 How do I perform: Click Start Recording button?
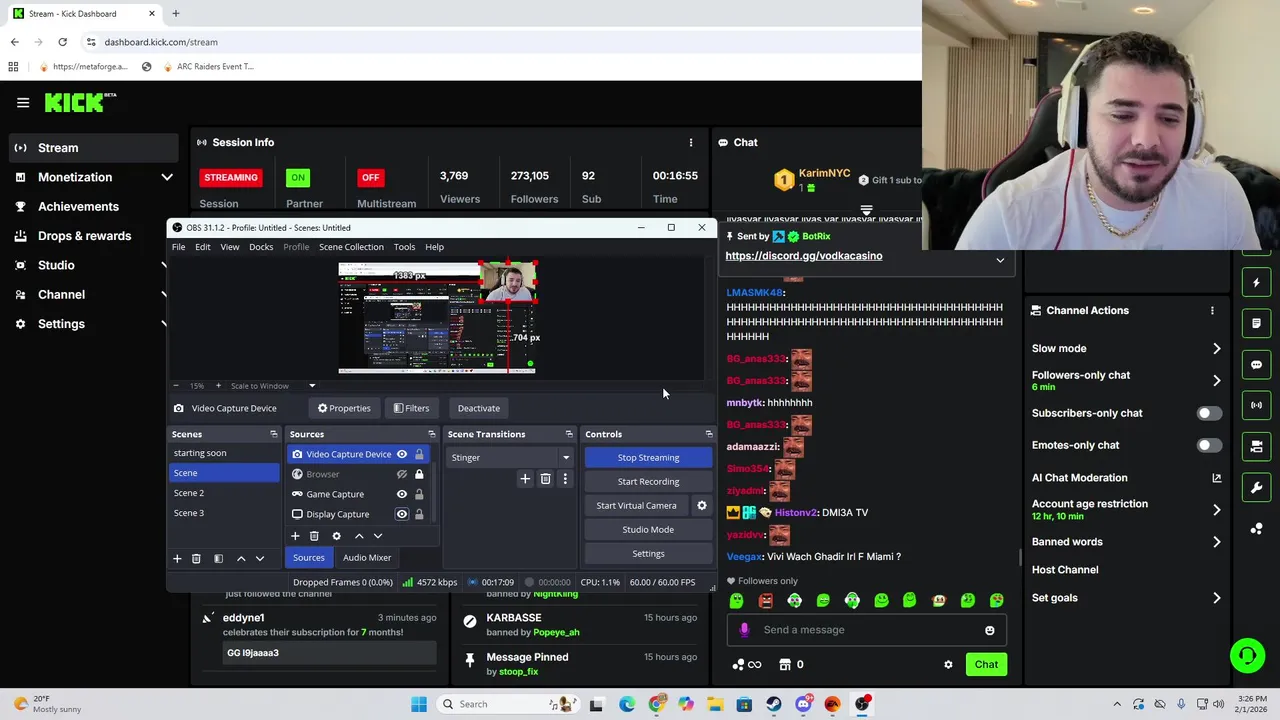tap(648, 482)
